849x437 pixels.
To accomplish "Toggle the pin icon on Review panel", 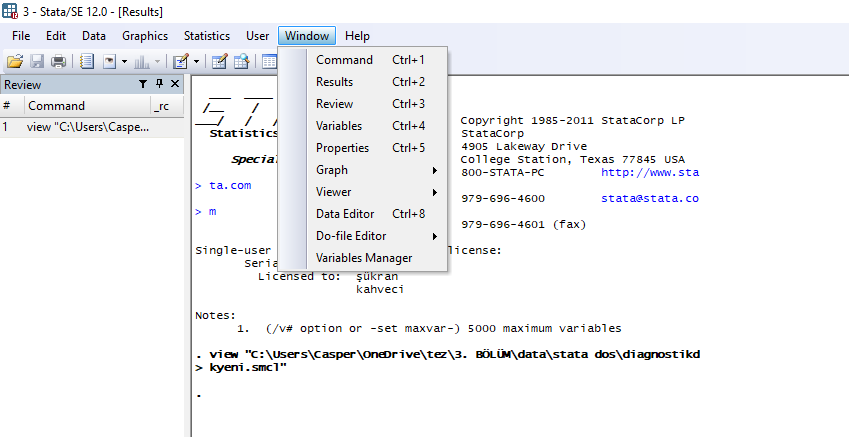I will tap(159, 84).
